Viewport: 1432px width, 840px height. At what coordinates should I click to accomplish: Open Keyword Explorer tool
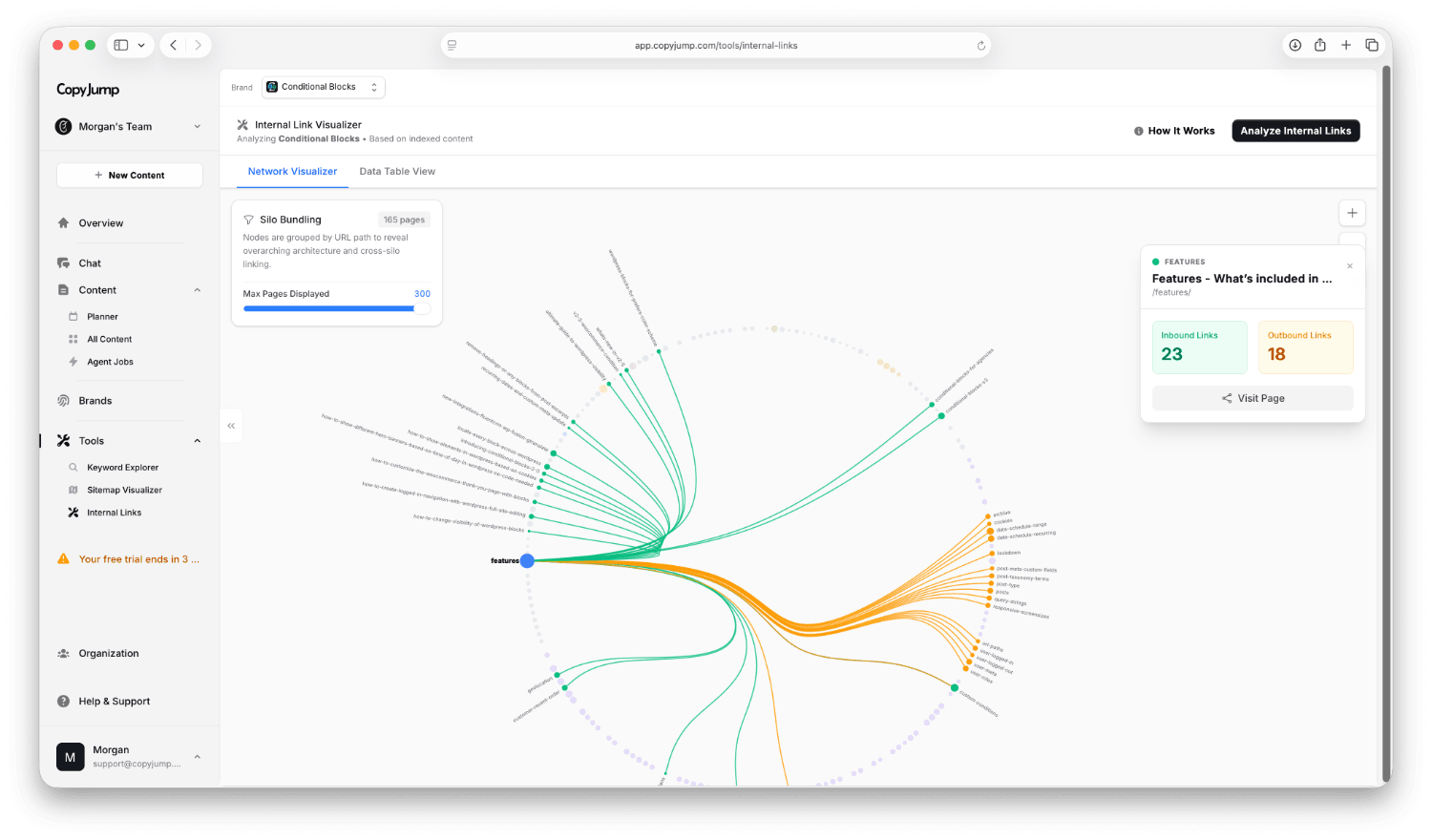pyautogui.click(x=123, y=468)
